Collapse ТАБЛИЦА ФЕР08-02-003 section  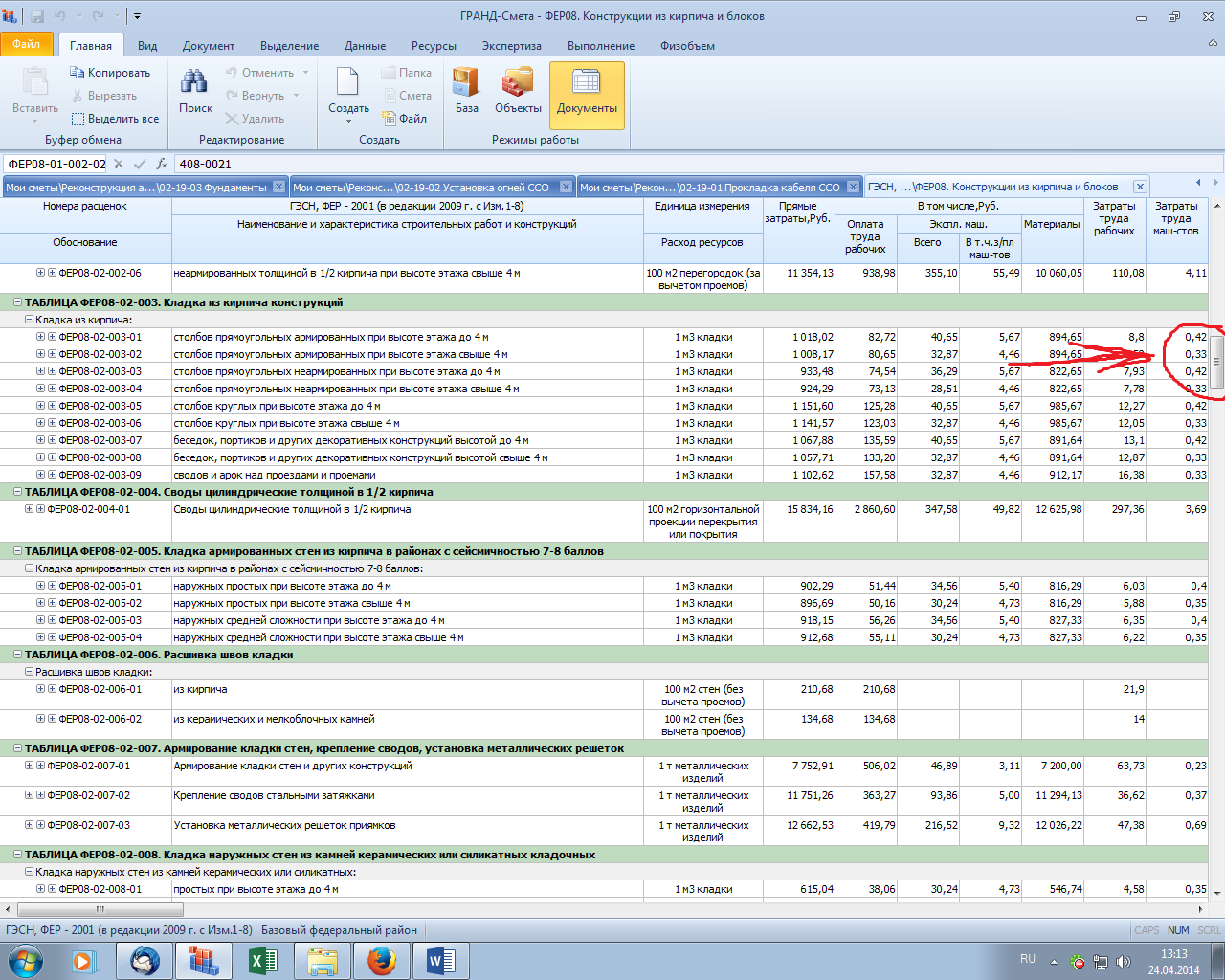point(17,302)
